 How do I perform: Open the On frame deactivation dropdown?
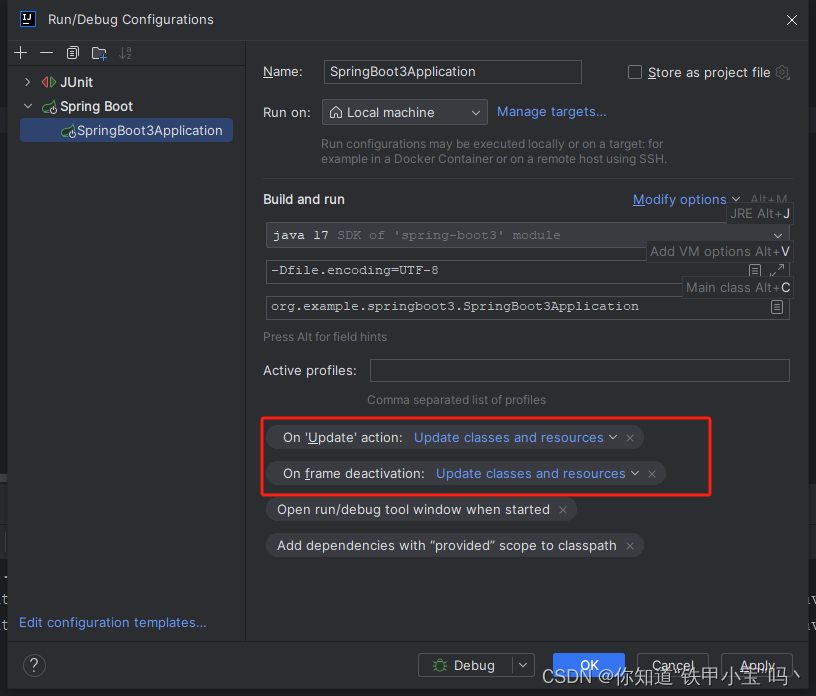point(537,473)
